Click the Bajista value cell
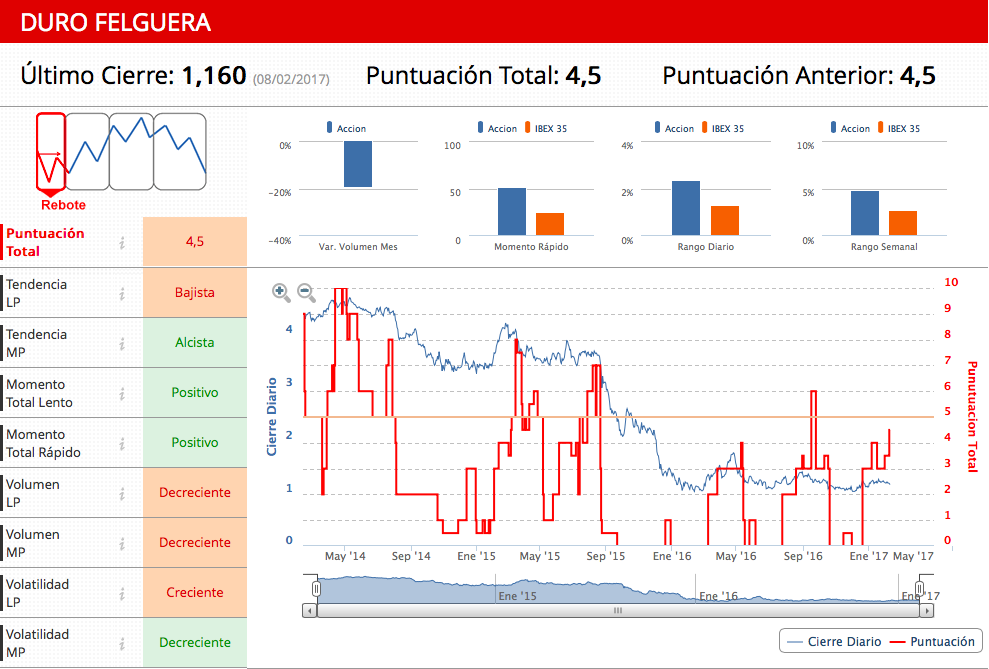 [x=195, y=293]
